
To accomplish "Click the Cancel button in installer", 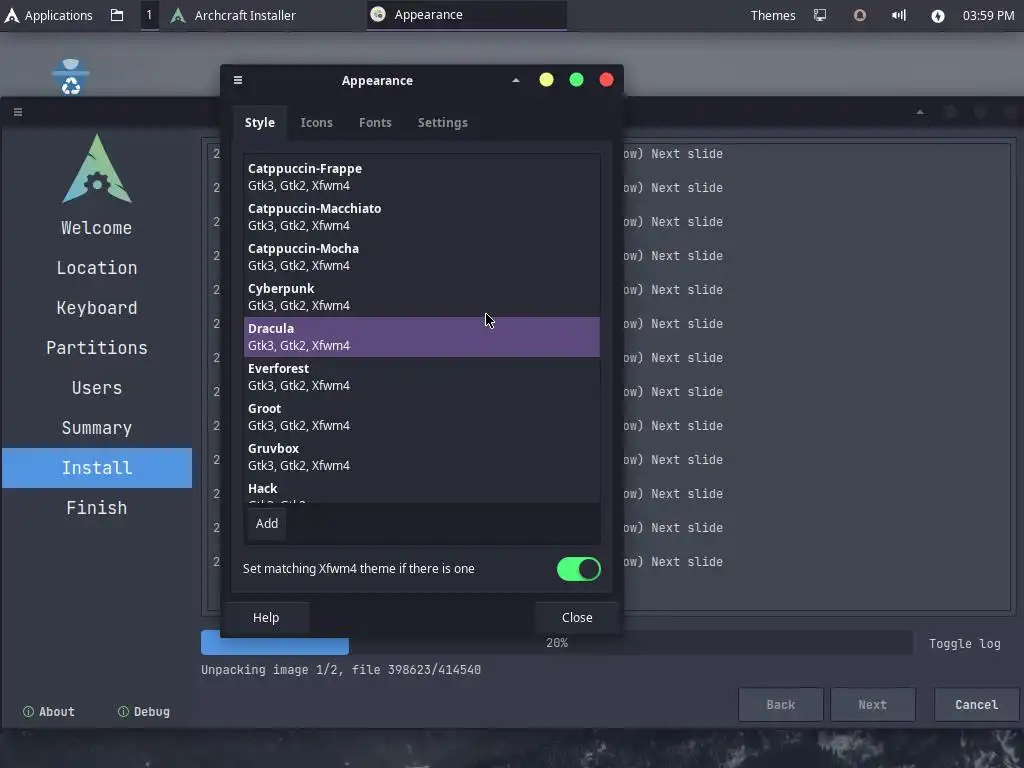I will pyautogui.click(x=976, y=705).
